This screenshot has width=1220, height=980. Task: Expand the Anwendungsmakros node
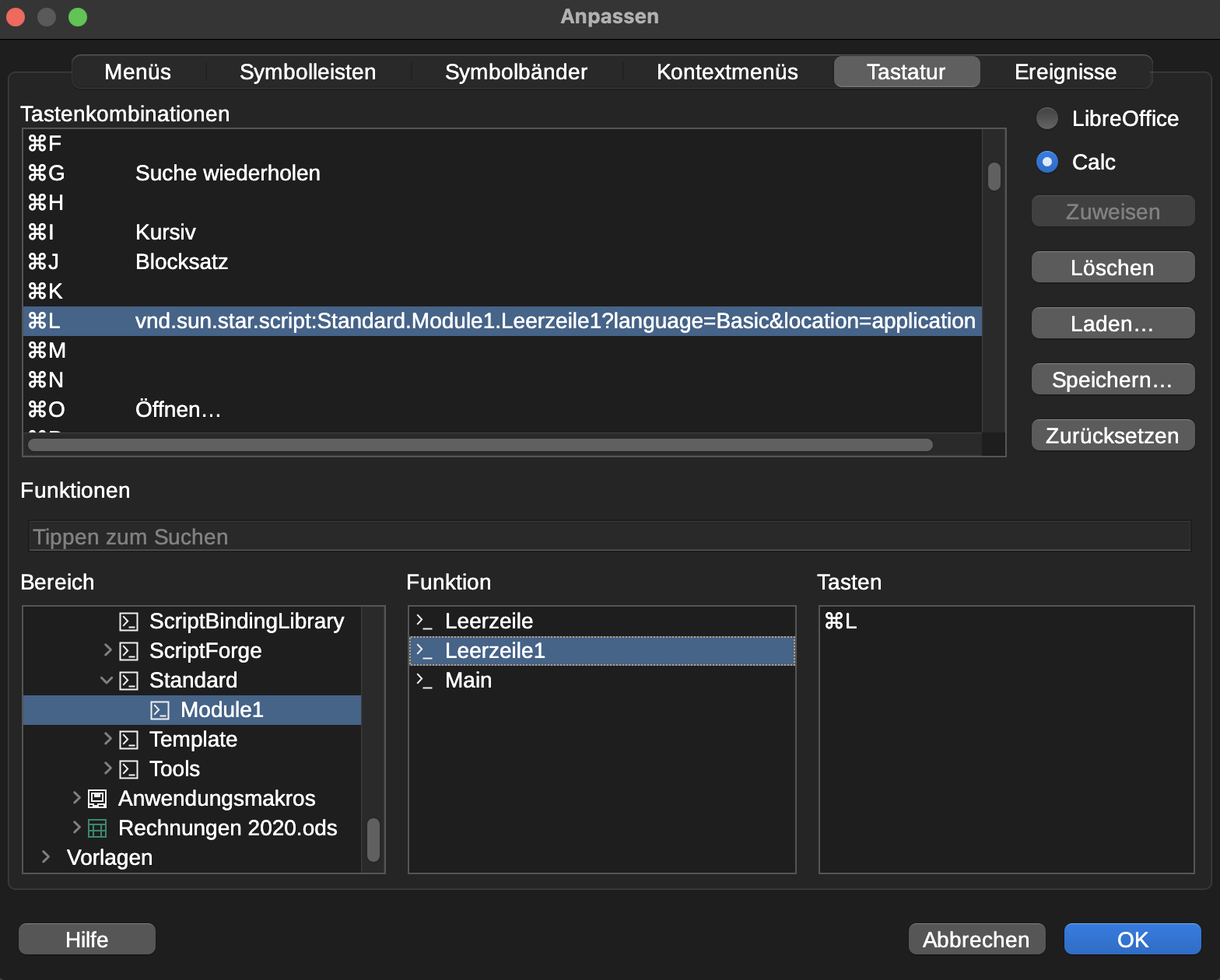[76, 797]
